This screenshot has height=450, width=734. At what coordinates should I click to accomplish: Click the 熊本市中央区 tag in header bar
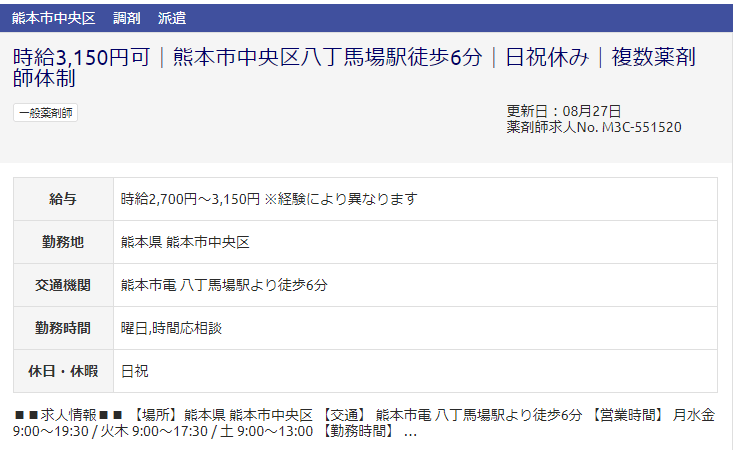pos(53,18)
